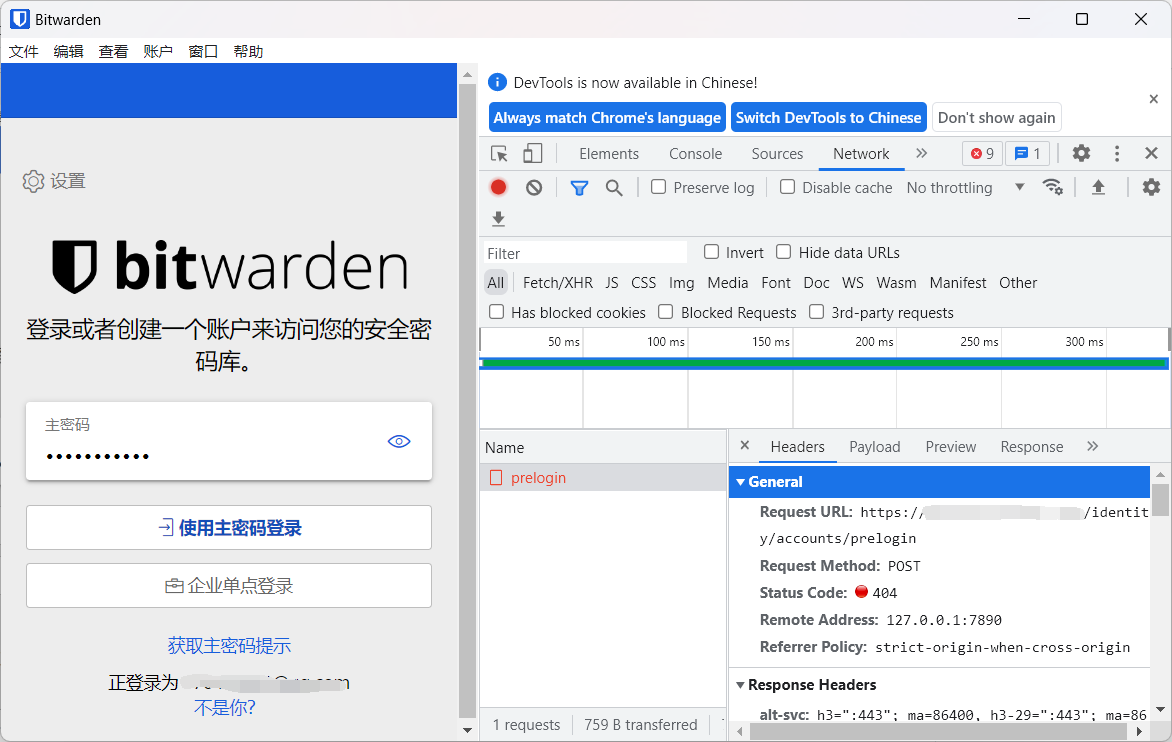Switch to the Response tab

tap(1031, 447)
